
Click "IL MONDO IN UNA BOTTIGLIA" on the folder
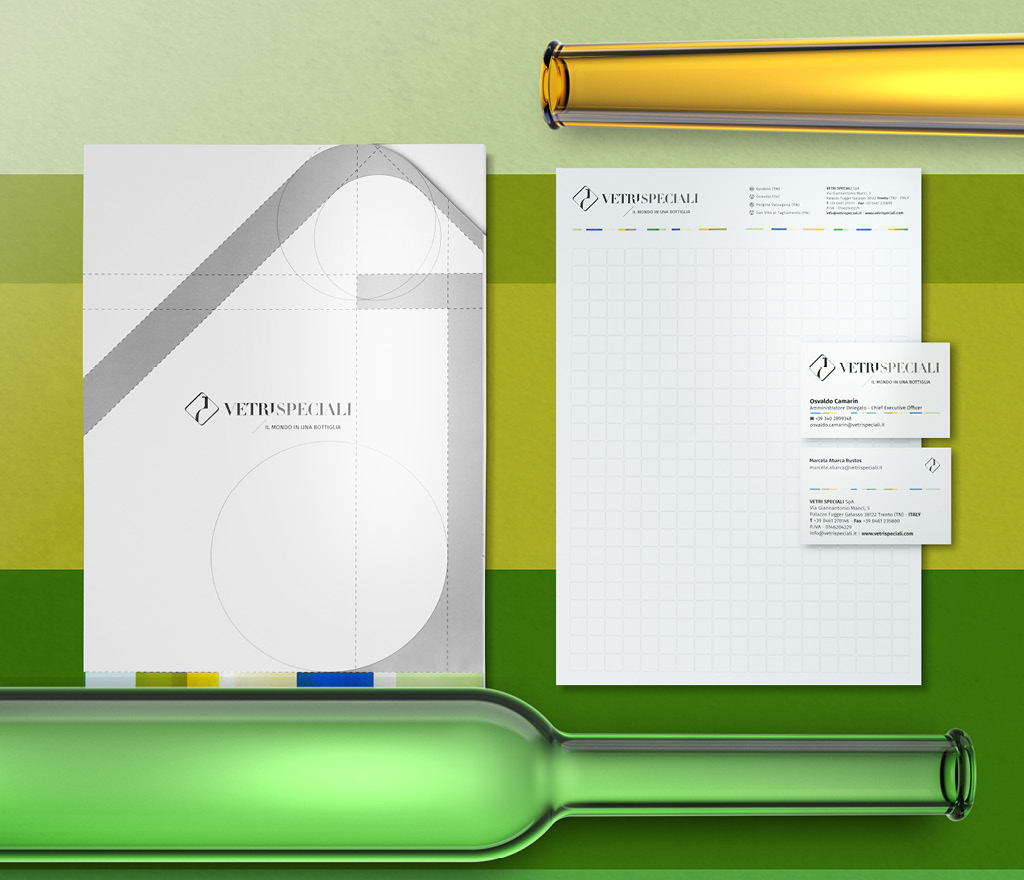pos(302,427)
